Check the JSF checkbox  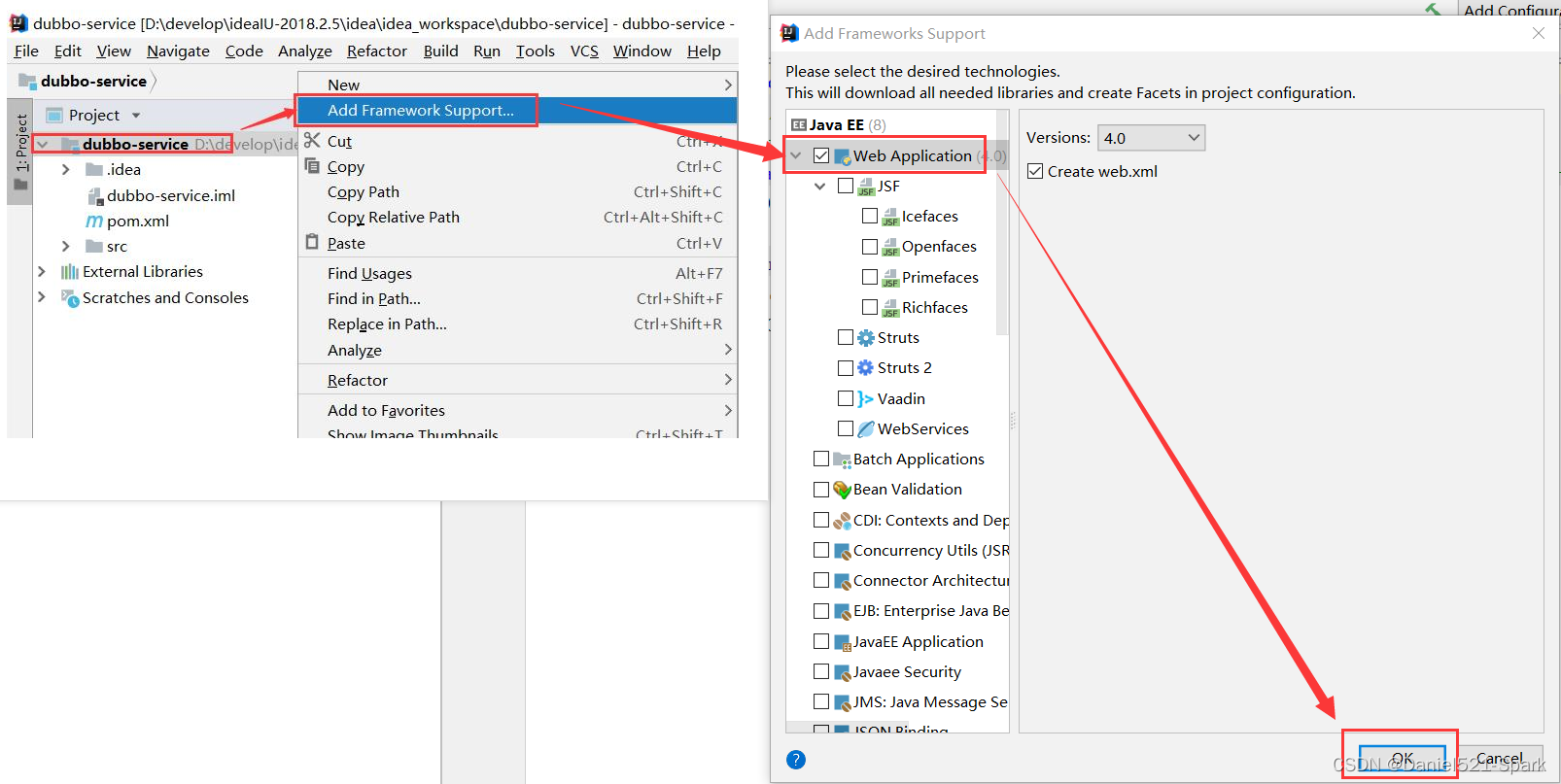[846, 186]
